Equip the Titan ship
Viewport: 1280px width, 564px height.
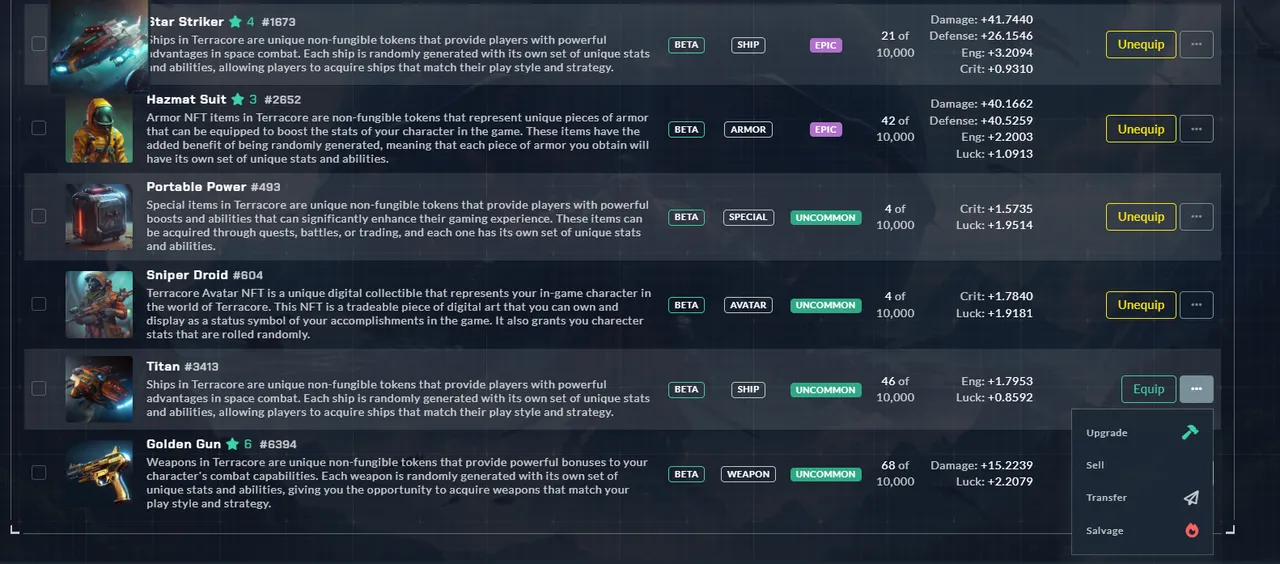pos(1148,389)
